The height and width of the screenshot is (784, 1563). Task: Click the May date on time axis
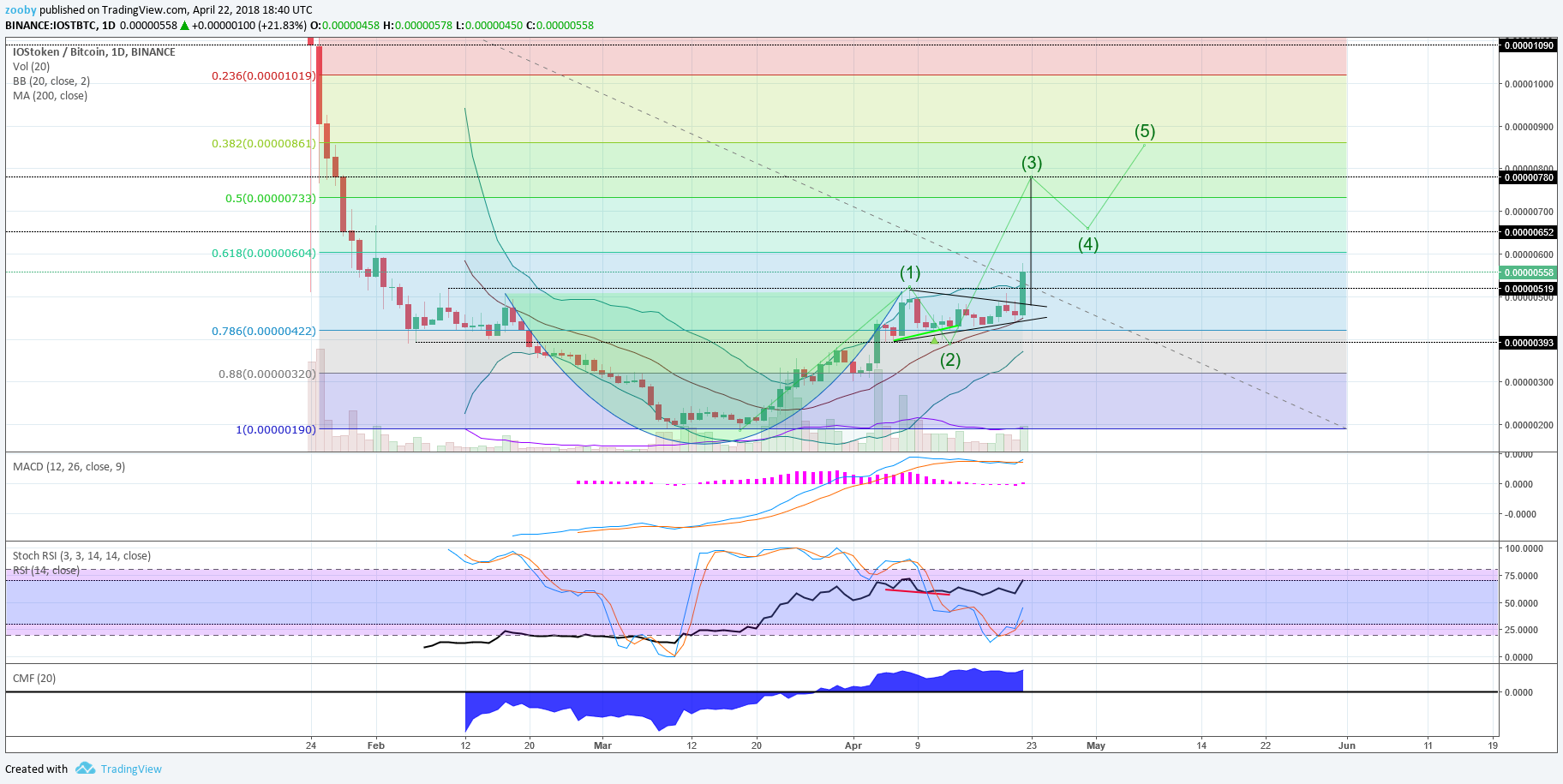click(x=1096, y=745)
